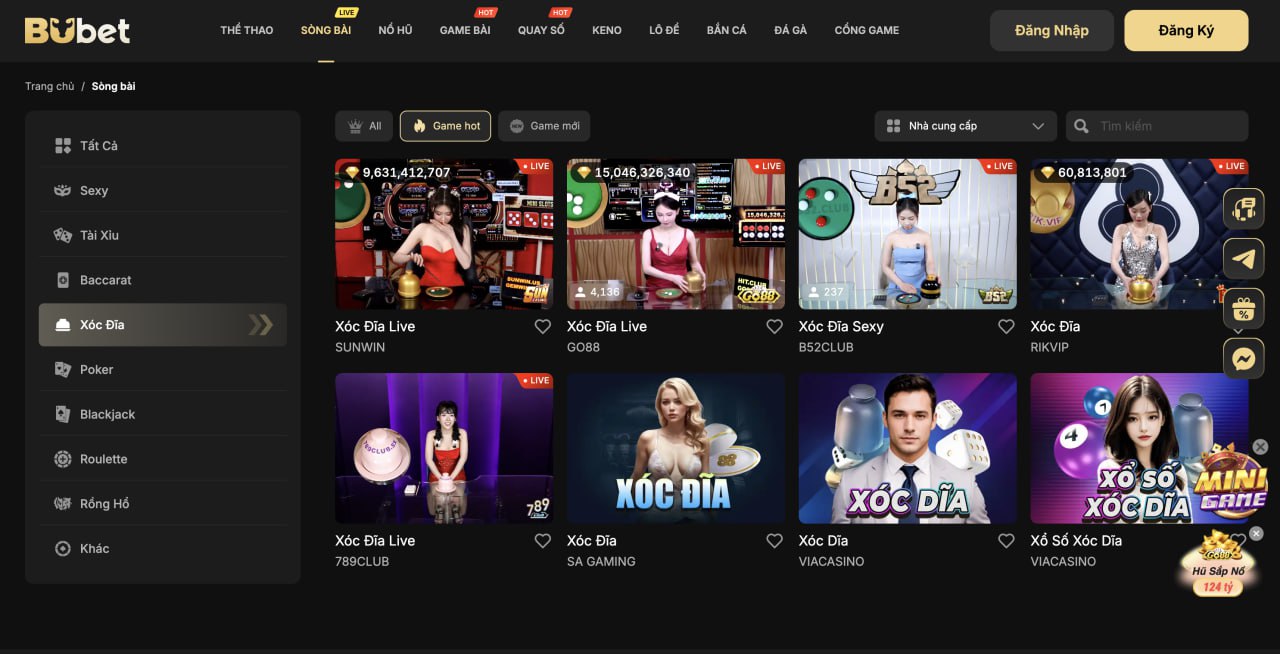Screen dimensions: 1280x654
Task: Open B52CLUB Xóc Đĩa Sexy thumbnail
Action: [x=908, y=234]
